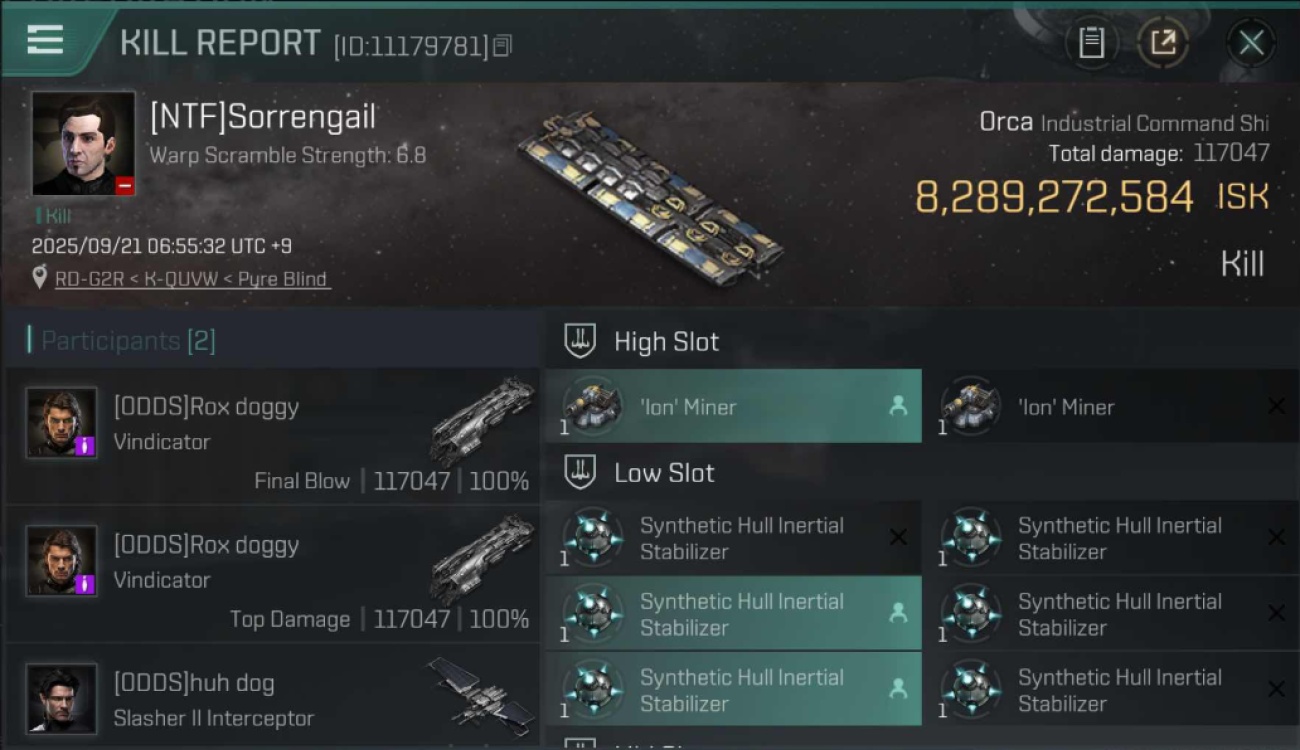
Task: Click the 8,289,272,584 ISK value
Action: (1054, 197)
